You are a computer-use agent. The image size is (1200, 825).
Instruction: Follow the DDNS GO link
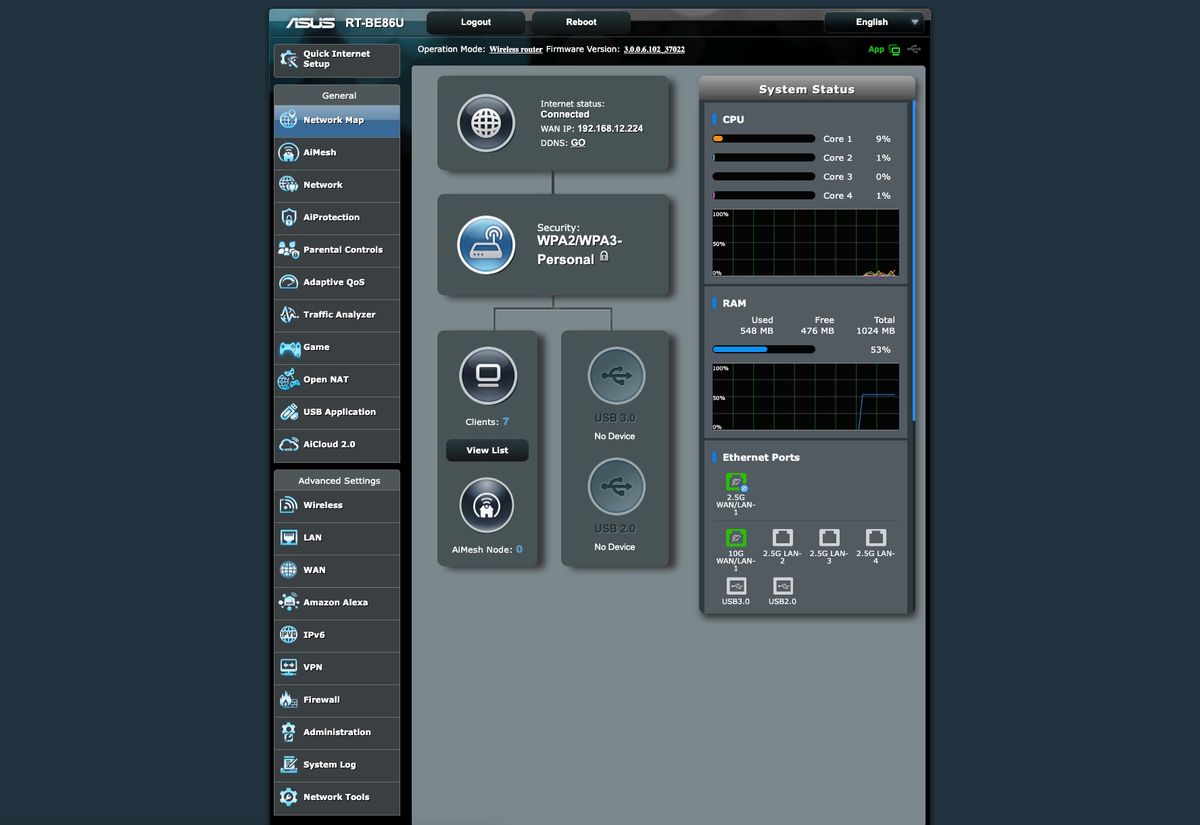tap(578, 143)
